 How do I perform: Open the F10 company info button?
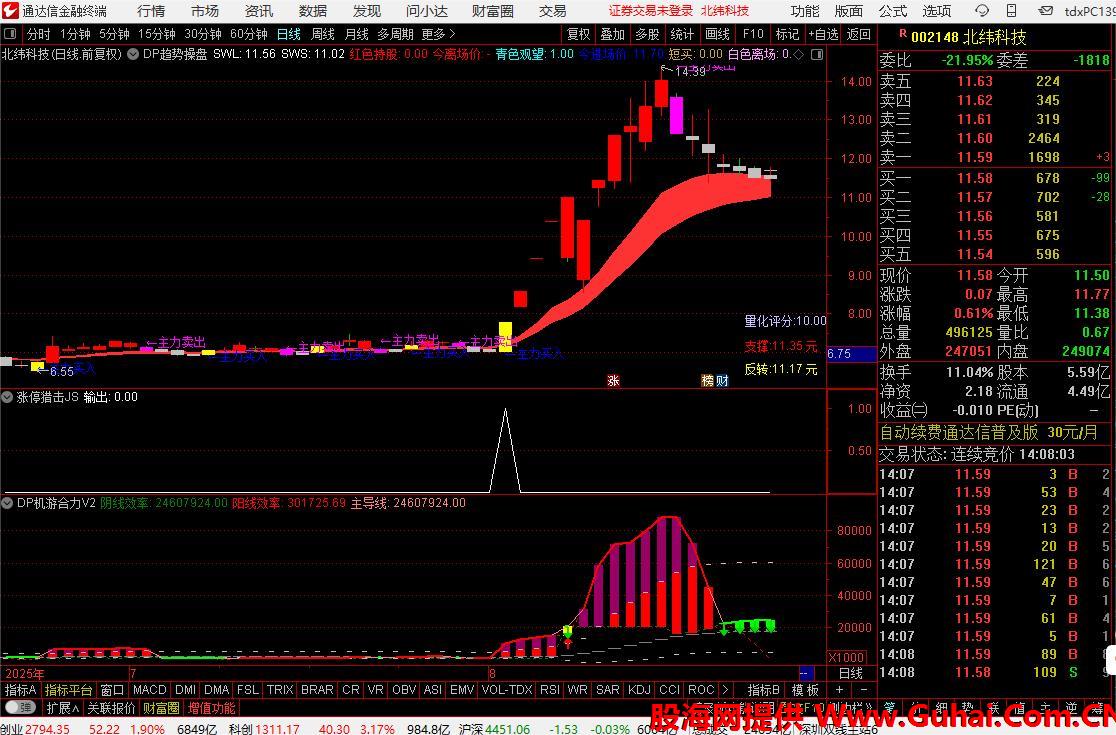point(753,34)
